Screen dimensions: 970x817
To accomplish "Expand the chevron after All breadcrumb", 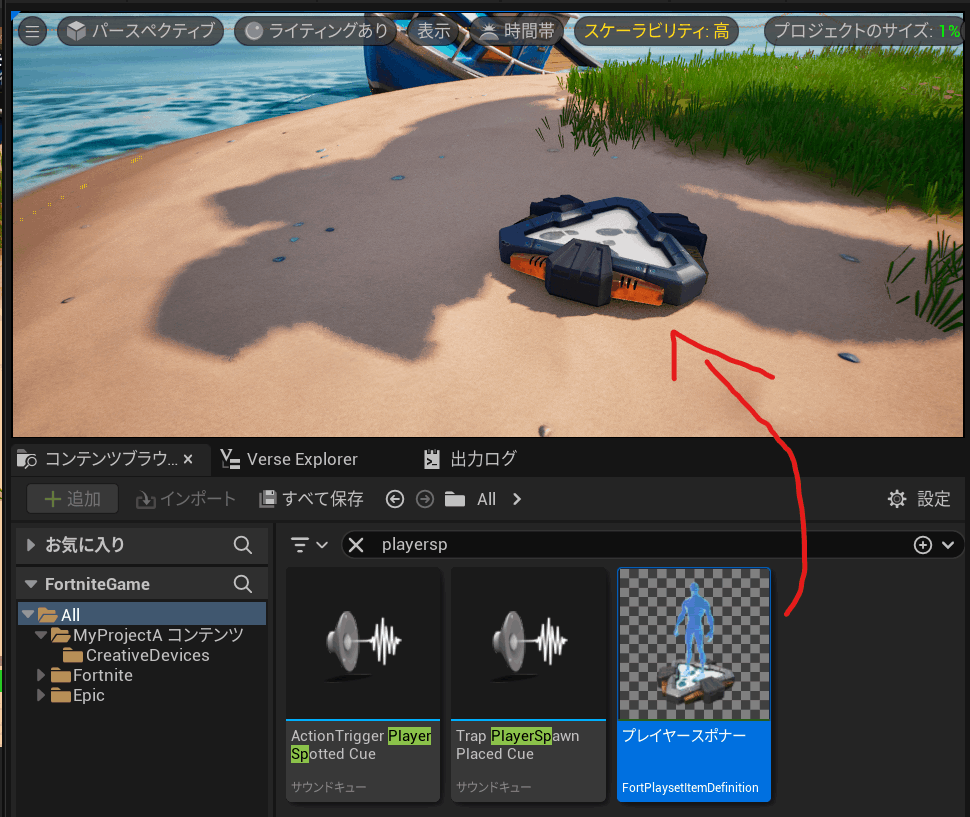I will [517, 499].
